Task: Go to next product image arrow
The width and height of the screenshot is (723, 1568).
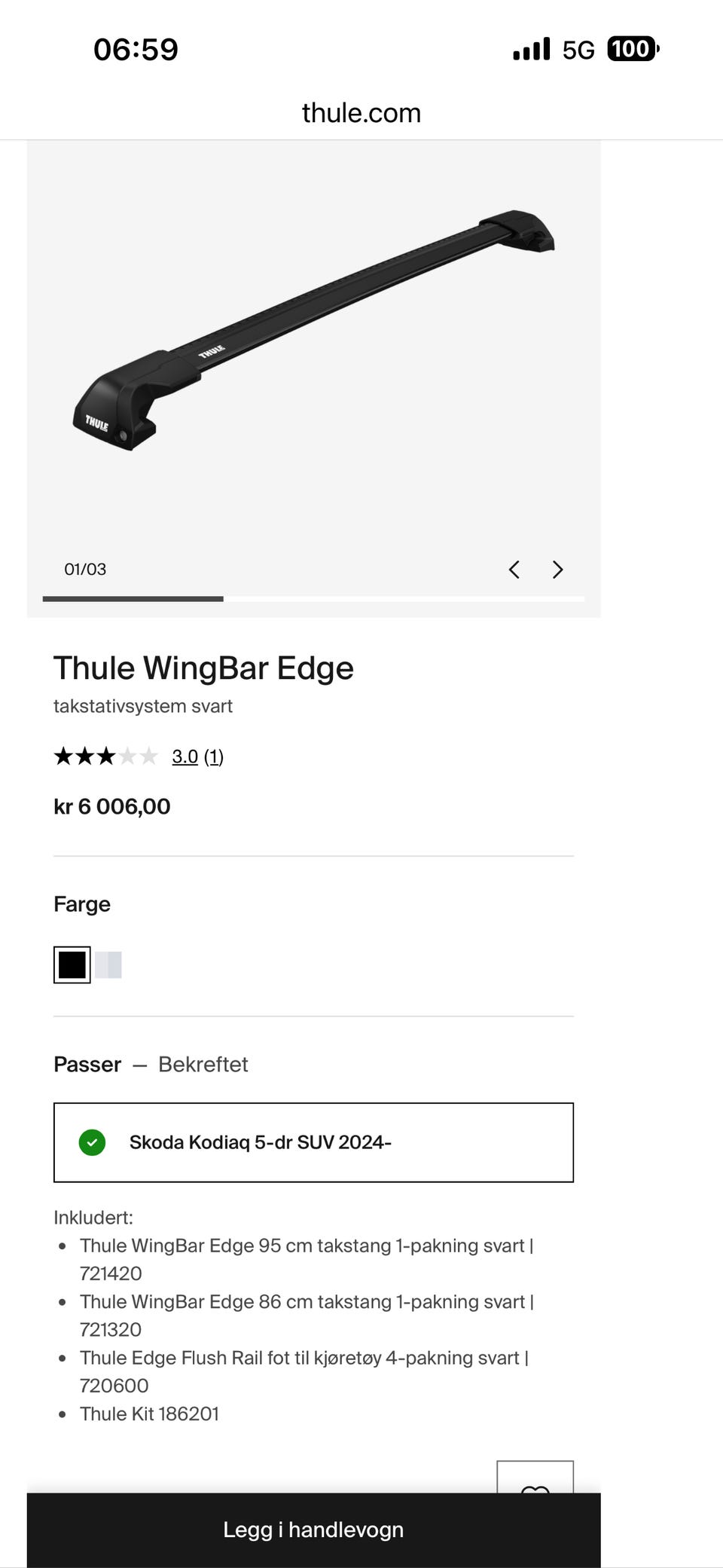Action: pos(557,570)
